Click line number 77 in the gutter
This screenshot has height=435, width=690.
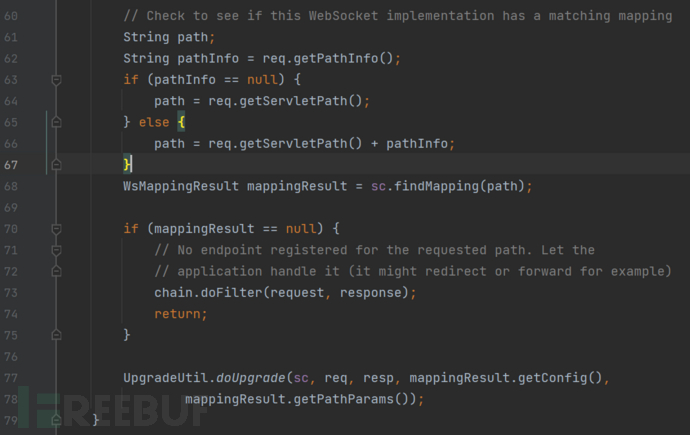tap(12, 376)
